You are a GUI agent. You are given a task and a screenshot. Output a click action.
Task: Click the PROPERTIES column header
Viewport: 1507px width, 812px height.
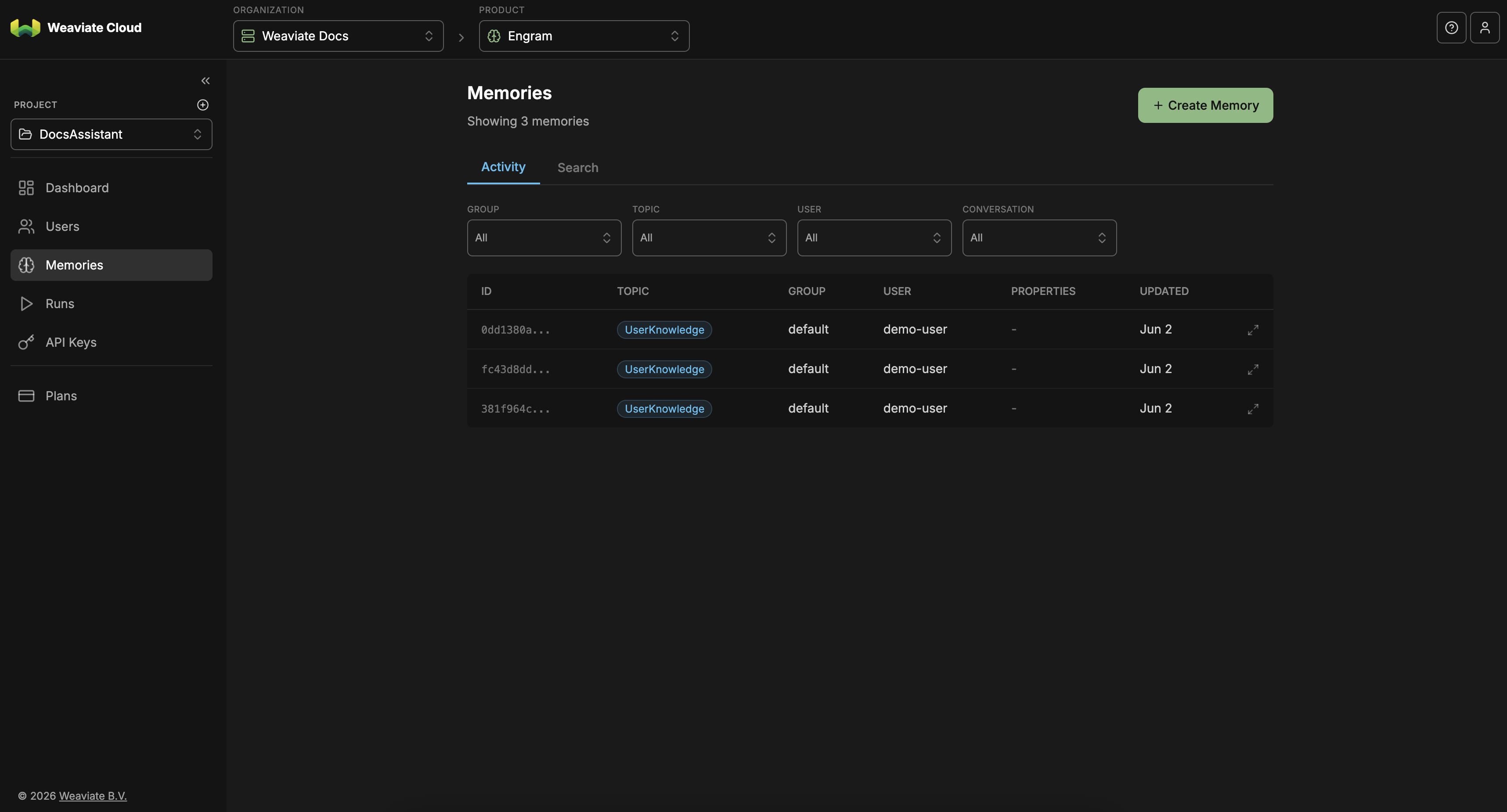[x=1043, y=291]
